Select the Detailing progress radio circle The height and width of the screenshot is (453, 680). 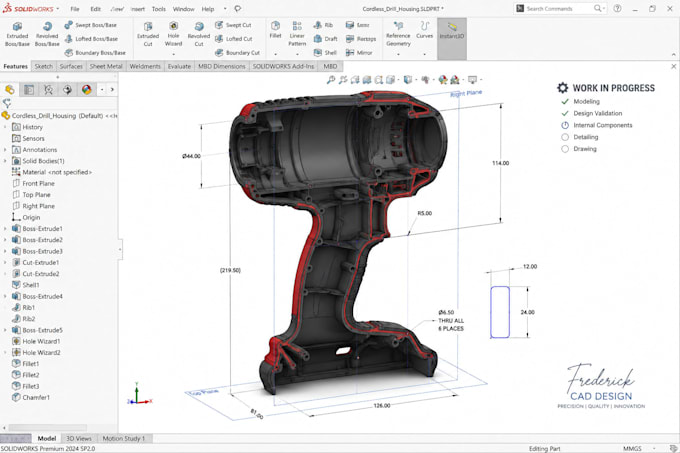(565, 137)
